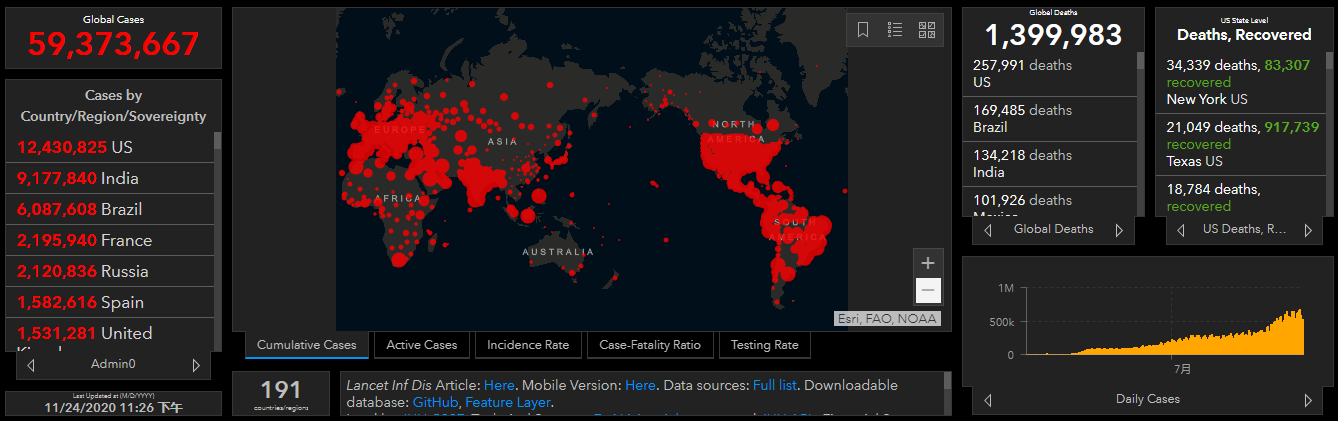Image resolution: width=1338 pixels, height=421 pixels.
Task: Click left arrow beside Daily Cases
Action: click(x=988, y=400)
